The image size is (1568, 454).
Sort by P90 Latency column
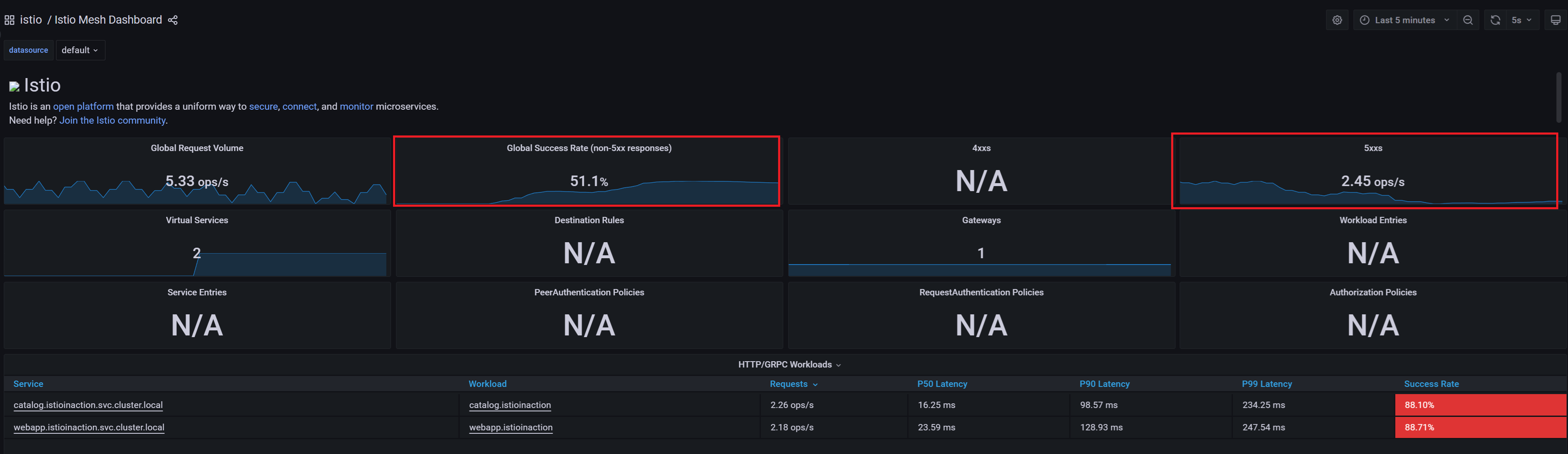(x=1104, y=384)
